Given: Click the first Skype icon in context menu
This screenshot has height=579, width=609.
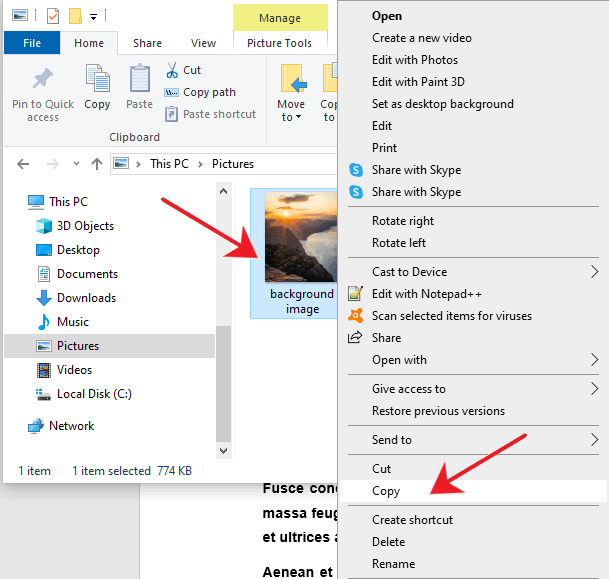Looking at the screenshot, I should pos(356,170).
